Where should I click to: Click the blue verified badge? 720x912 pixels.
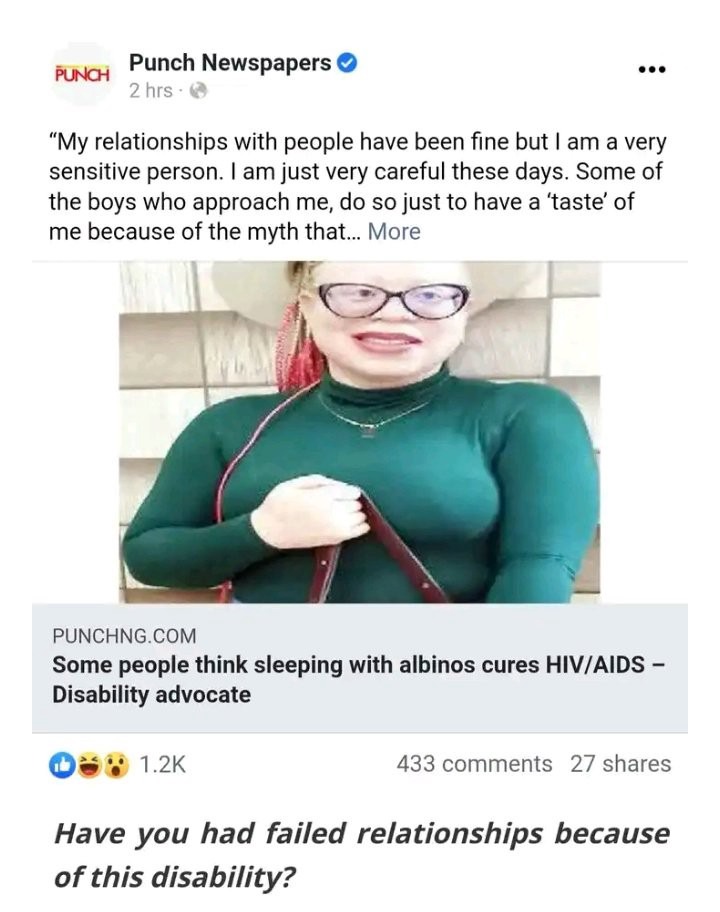(x=347, y=63)
